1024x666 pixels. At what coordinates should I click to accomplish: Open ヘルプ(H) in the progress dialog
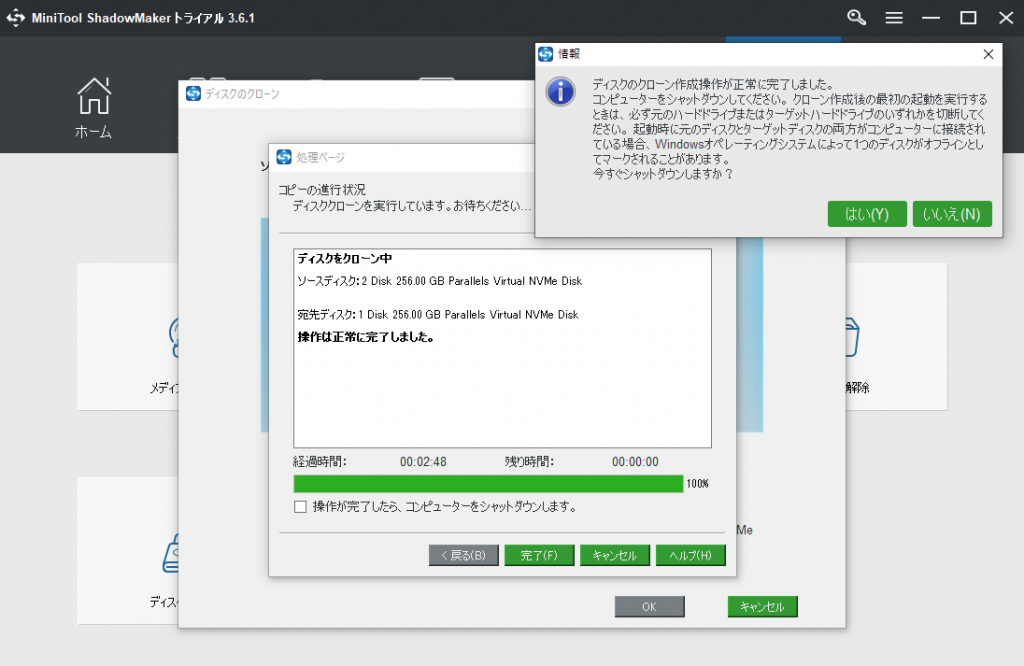[690, 556]
